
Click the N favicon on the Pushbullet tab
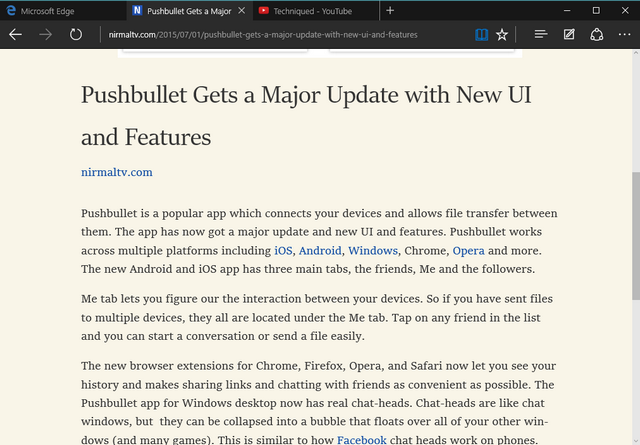137,11
